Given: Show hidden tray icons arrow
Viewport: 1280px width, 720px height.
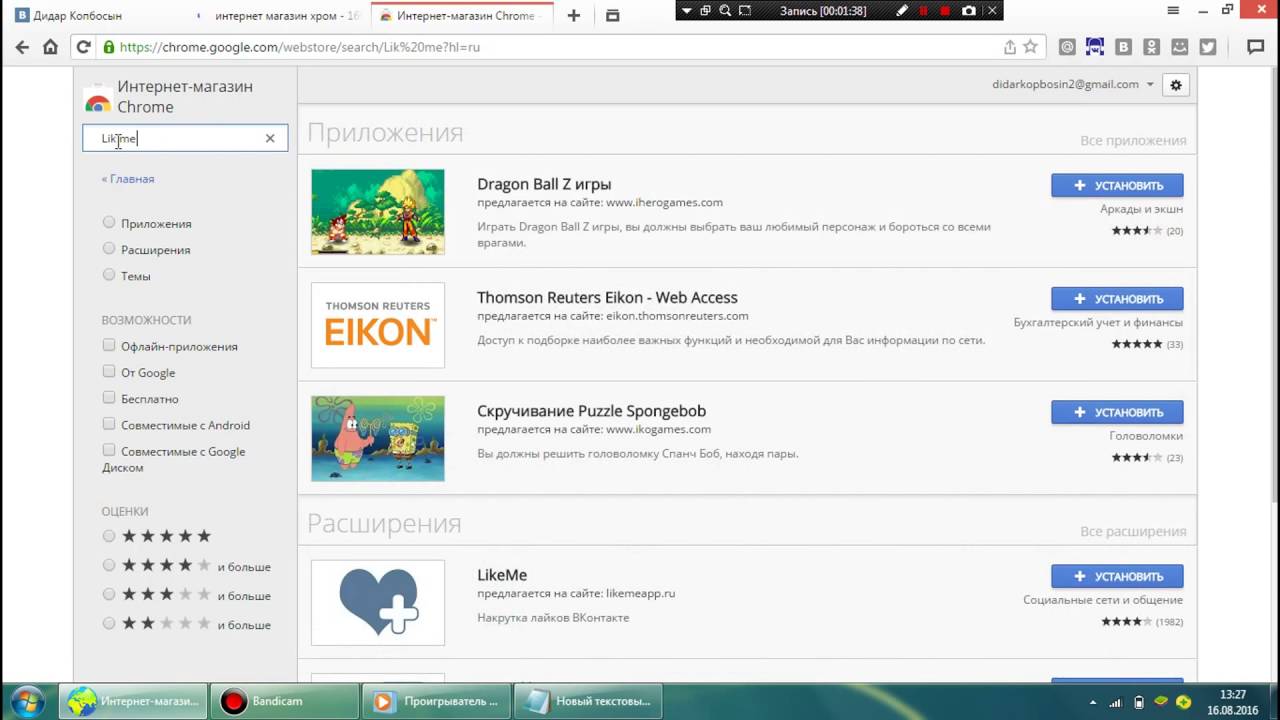Looking at the screenshot, I should pyautogui.click(x=1093, y=702).
